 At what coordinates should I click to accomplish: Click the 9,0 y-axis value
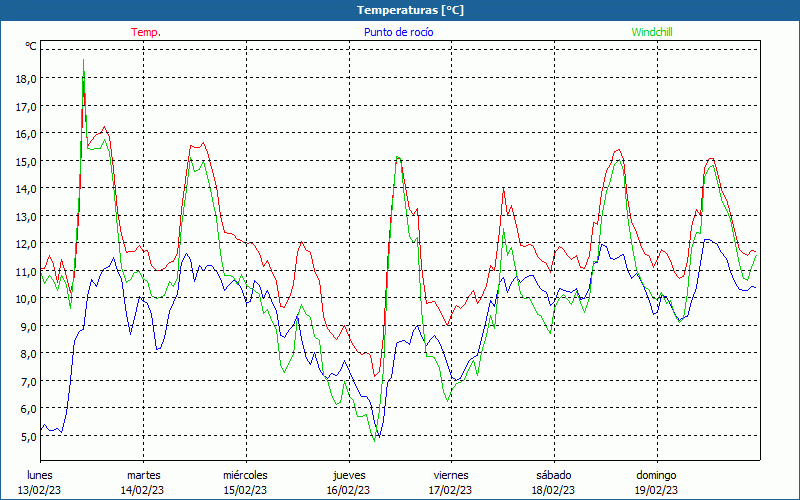29,326
